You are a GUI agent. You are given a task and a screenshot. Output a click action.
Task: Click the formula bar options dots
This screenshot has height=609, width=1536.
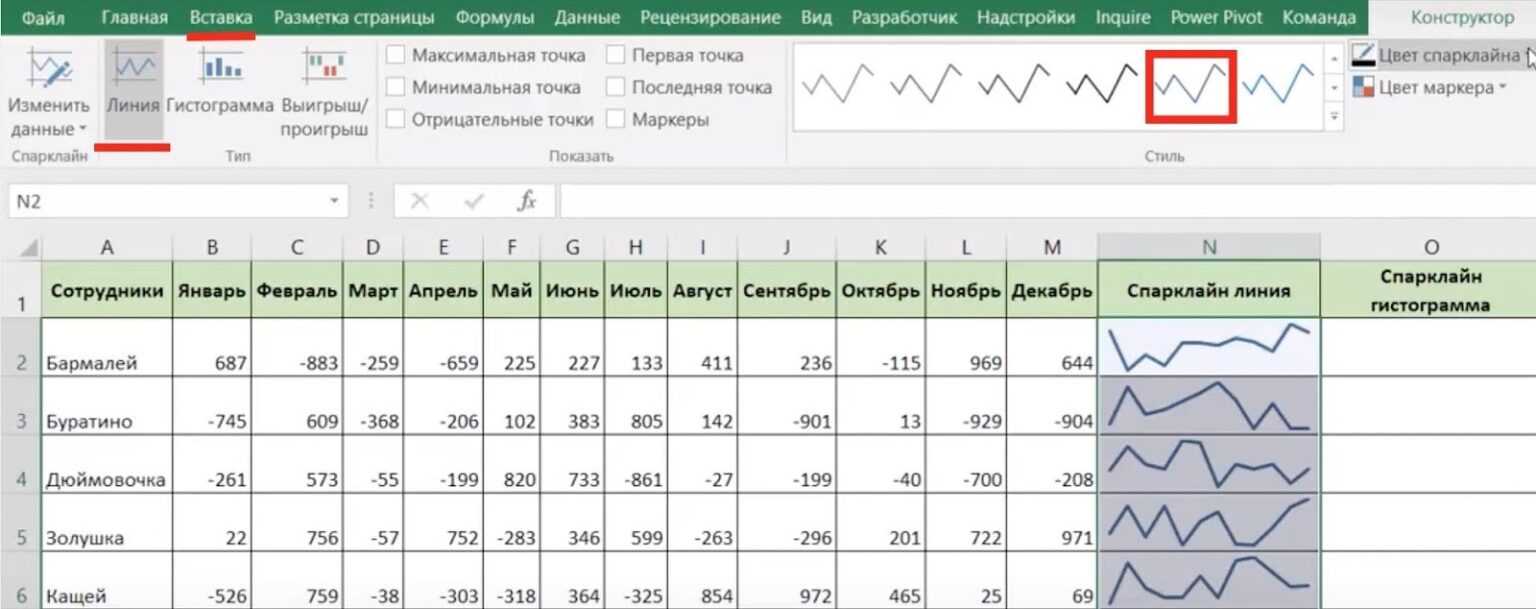point(372,201)
